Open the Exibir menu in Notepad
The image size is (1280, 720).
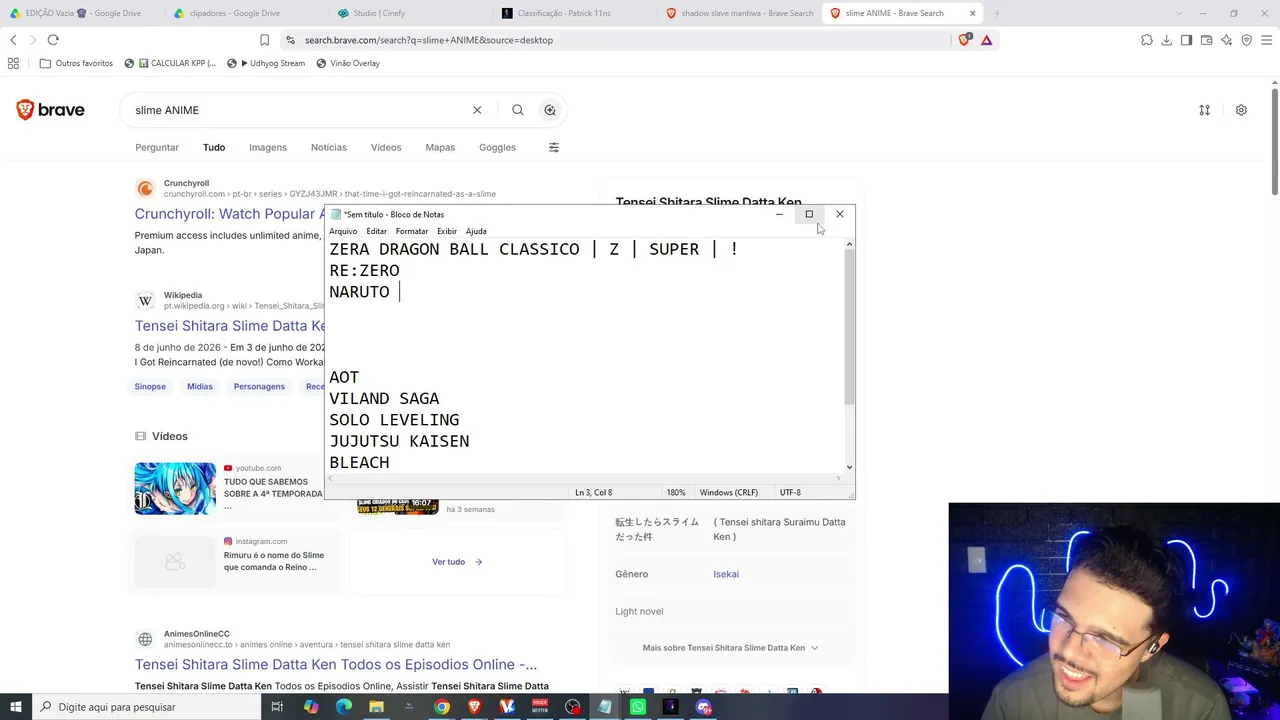tap(447, 231)
